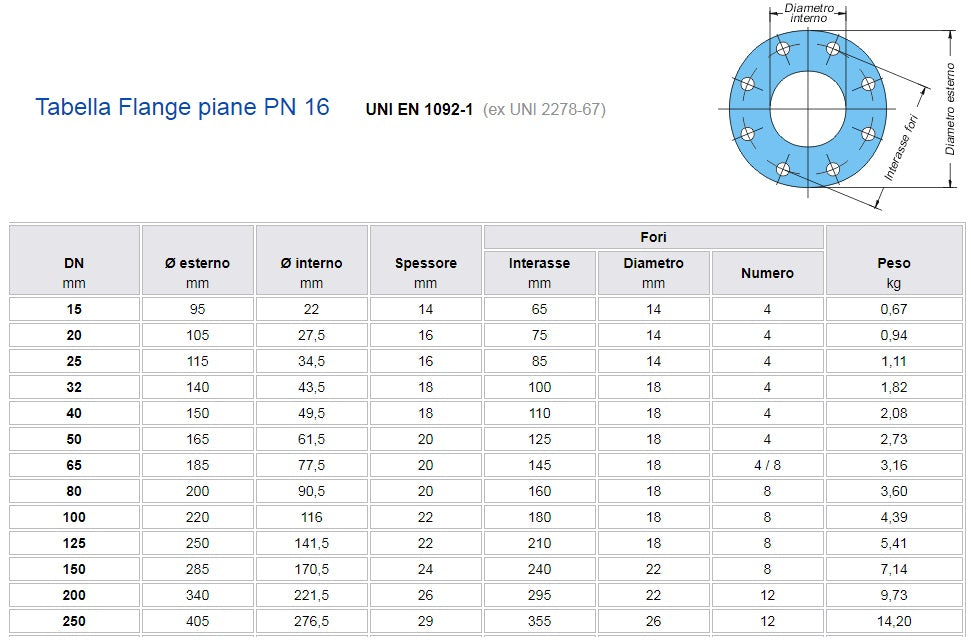971x640 pixels.
Task: Select the Peso column header
Action: [x=894, y=260]
